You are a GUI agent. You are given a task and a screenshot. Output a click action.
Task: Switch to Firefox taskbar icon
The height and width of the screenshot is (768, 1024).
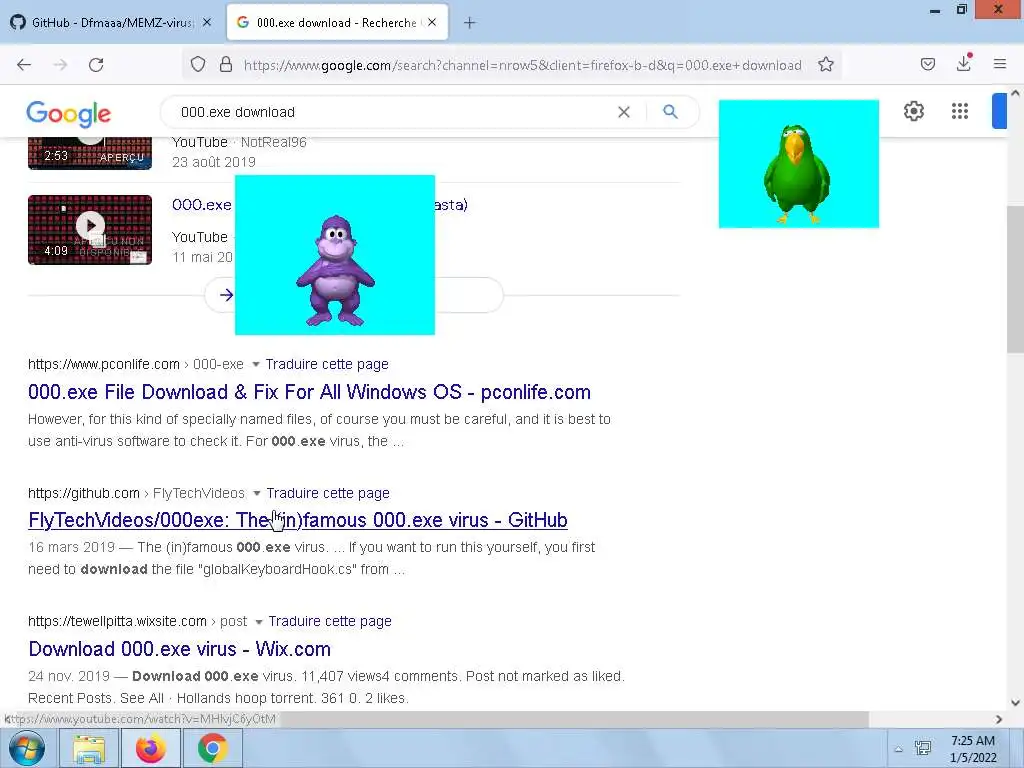click(x=151, y=749)
